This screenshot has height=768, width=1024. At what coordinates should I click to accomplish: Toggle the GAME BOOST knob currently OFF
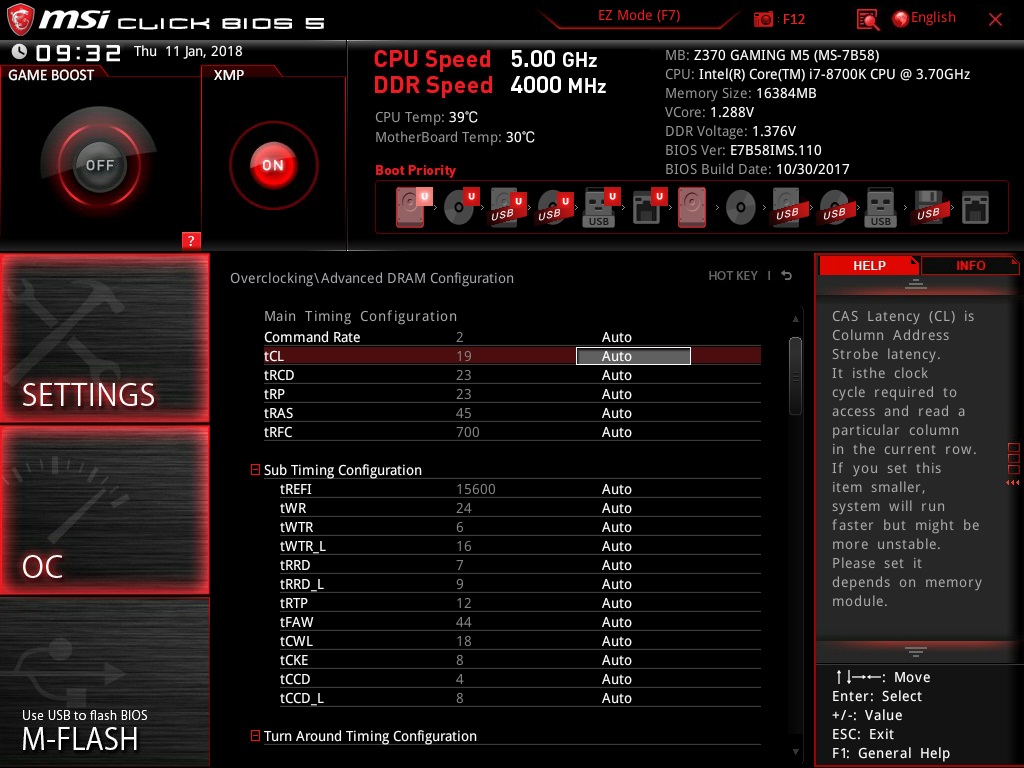pos(99,165)
